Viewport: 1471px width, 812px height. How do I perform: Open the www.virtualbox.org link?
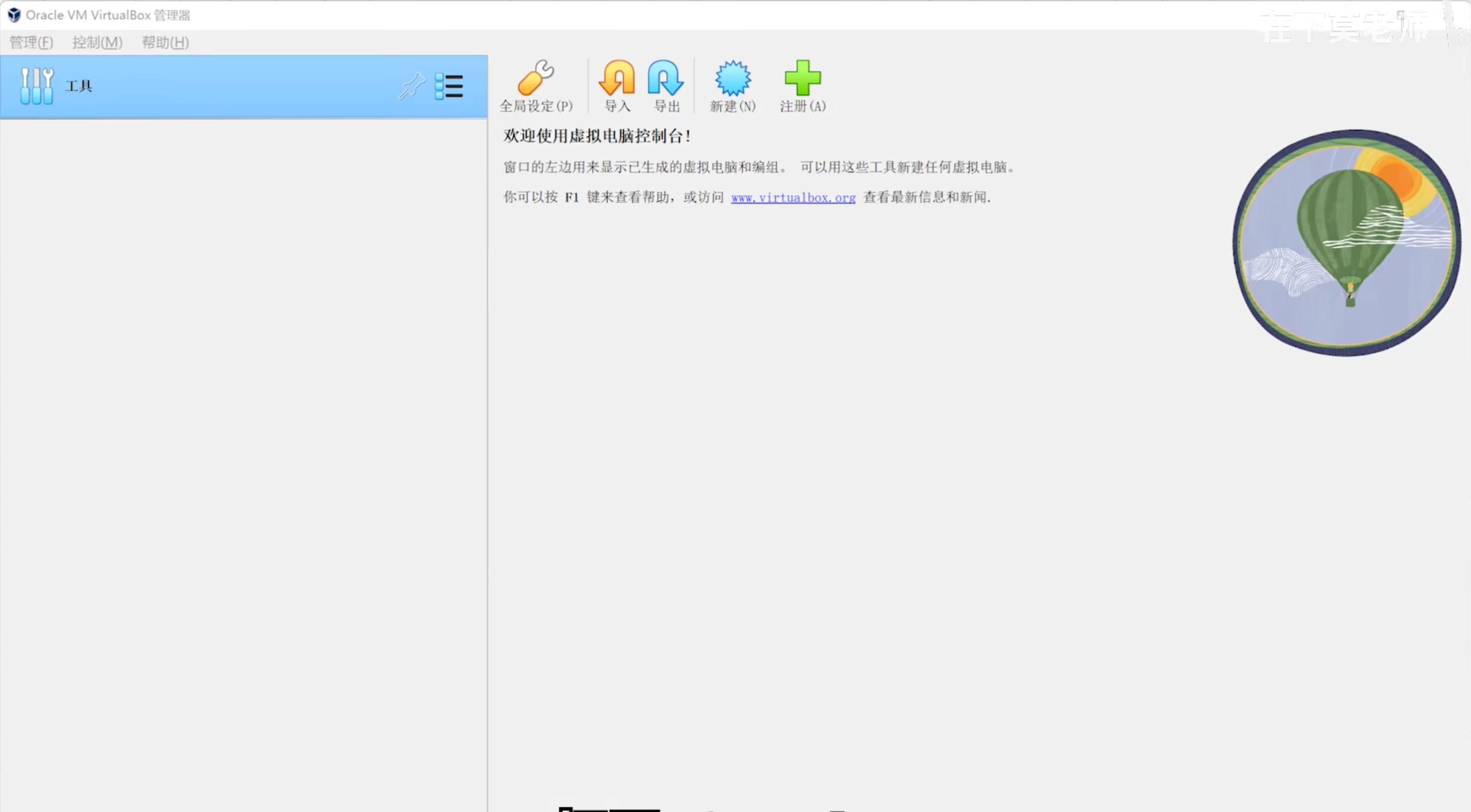(x=793, y=197)
